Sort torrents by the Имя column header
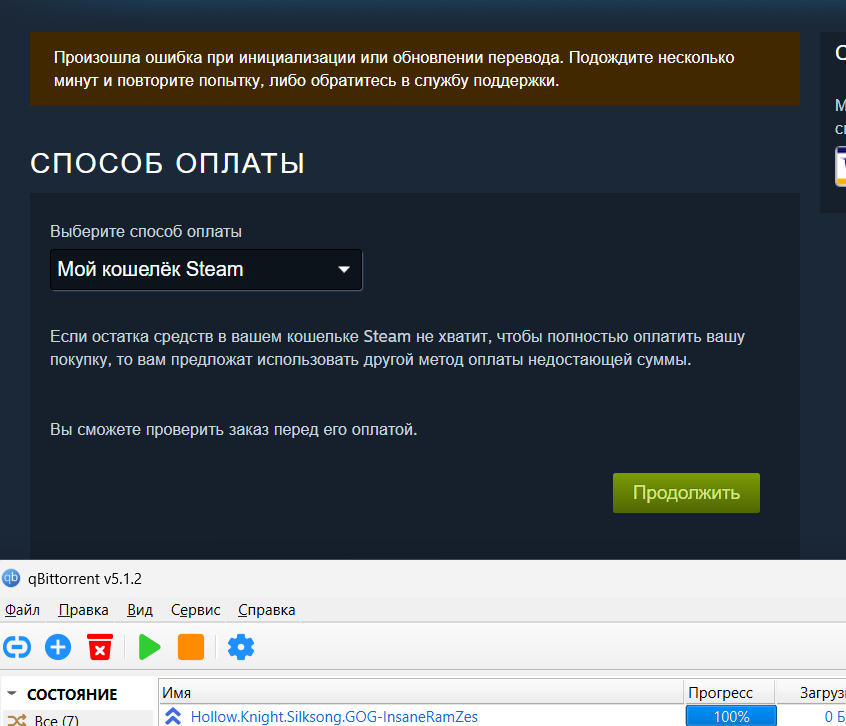Screen dimensions: 846x726 420,693
